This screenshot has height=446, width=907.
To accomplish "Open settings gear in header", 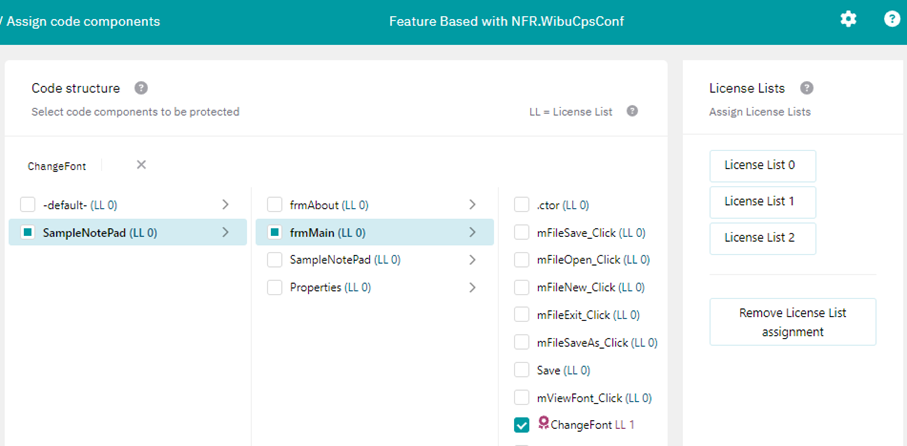I will coord(848,19).
